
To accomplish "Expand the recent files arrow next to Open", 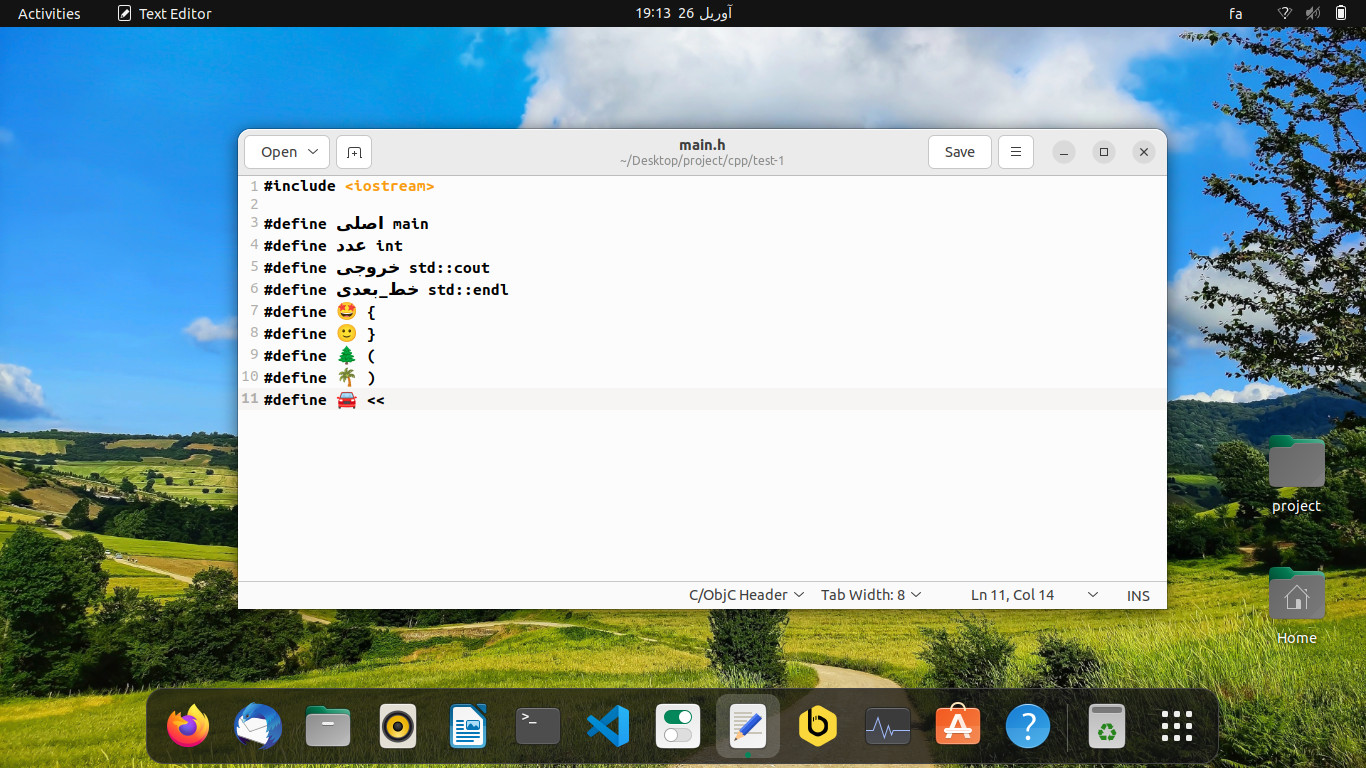I will (313, 152).
